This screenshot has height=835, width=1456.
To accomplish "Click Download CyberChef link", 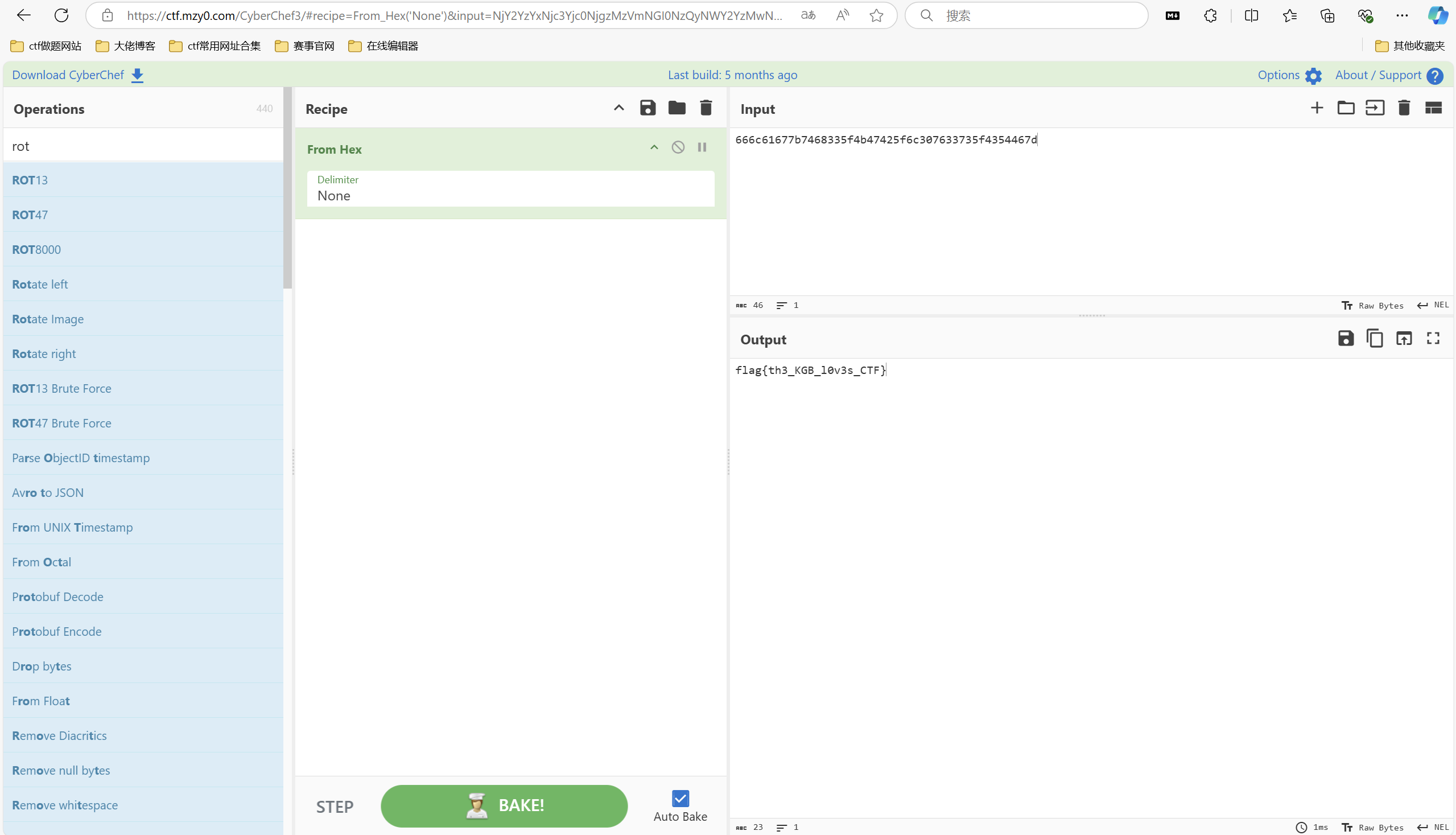I will click(x=78, y=75).
